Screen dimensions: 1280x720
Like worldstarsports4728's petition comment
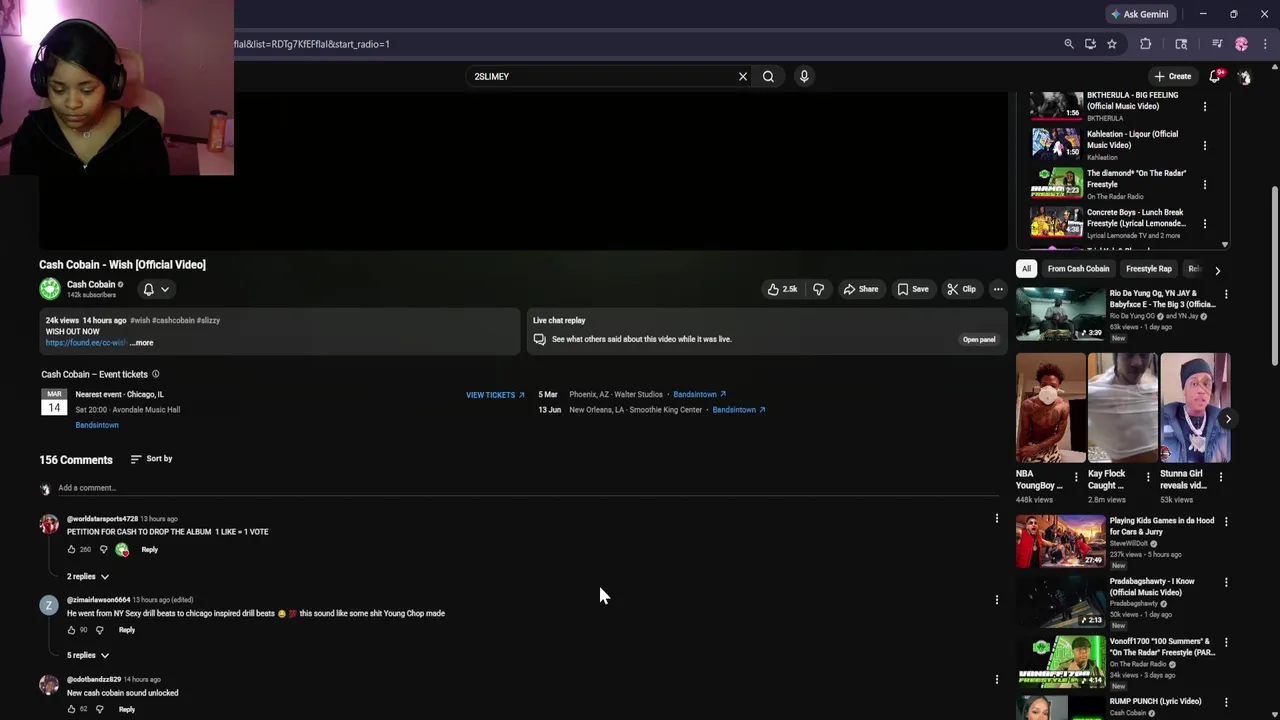[x=71, y=549]
